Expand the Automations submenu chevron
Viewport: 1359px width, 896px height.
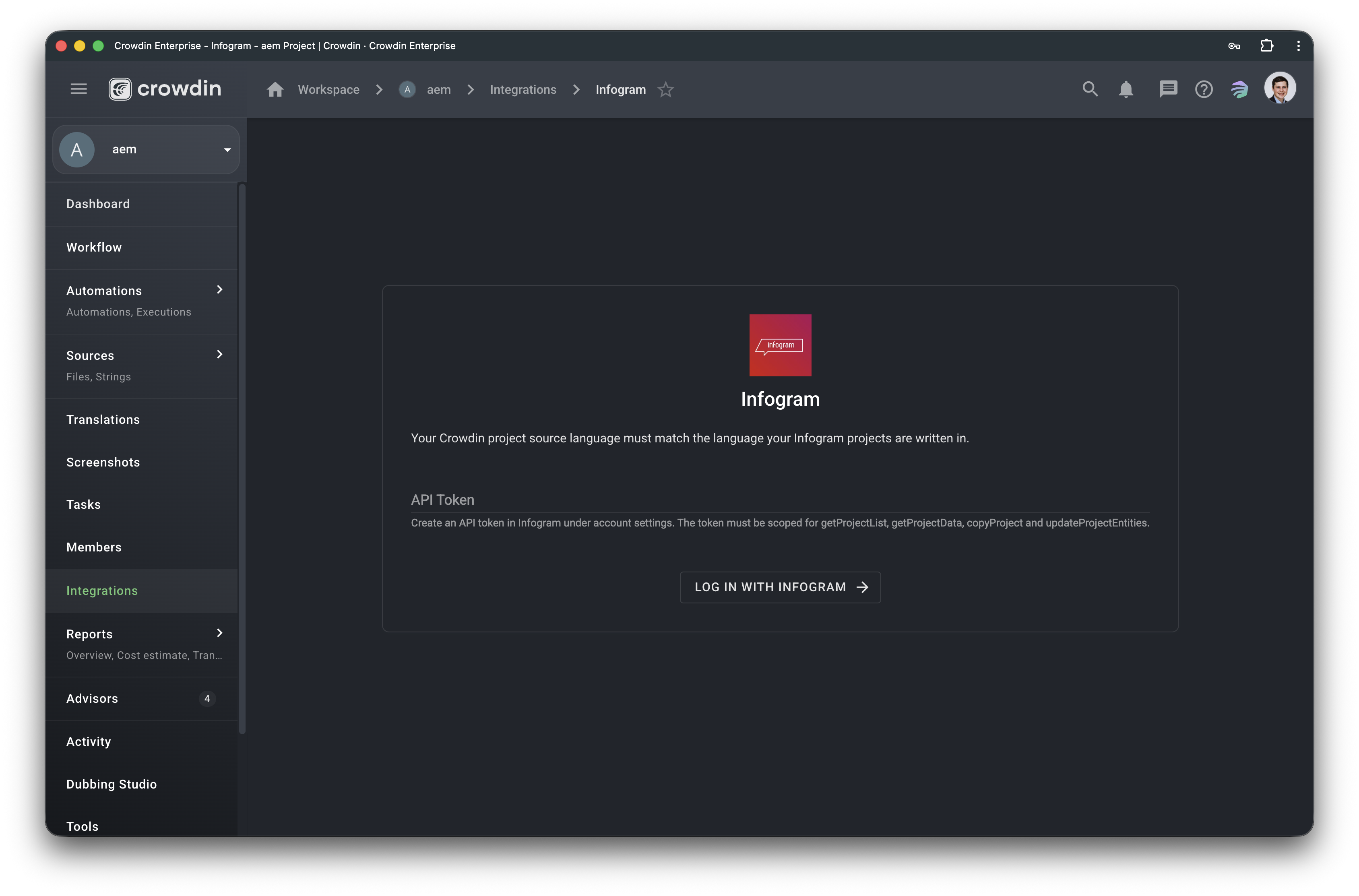(219, 290)
